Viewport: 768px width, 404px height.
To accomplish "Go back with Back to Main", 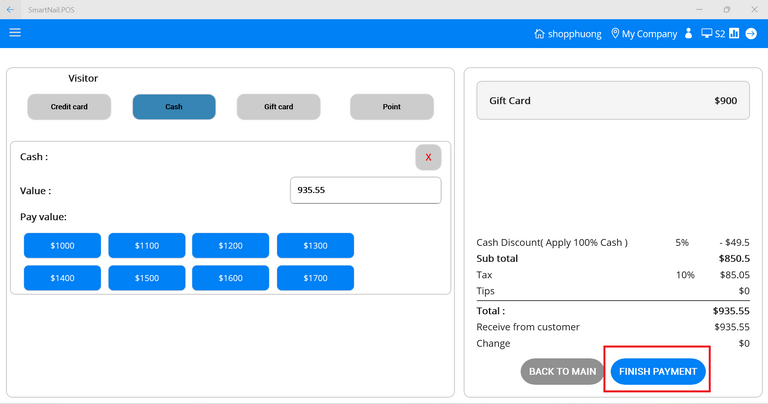I will click(562, 372).
